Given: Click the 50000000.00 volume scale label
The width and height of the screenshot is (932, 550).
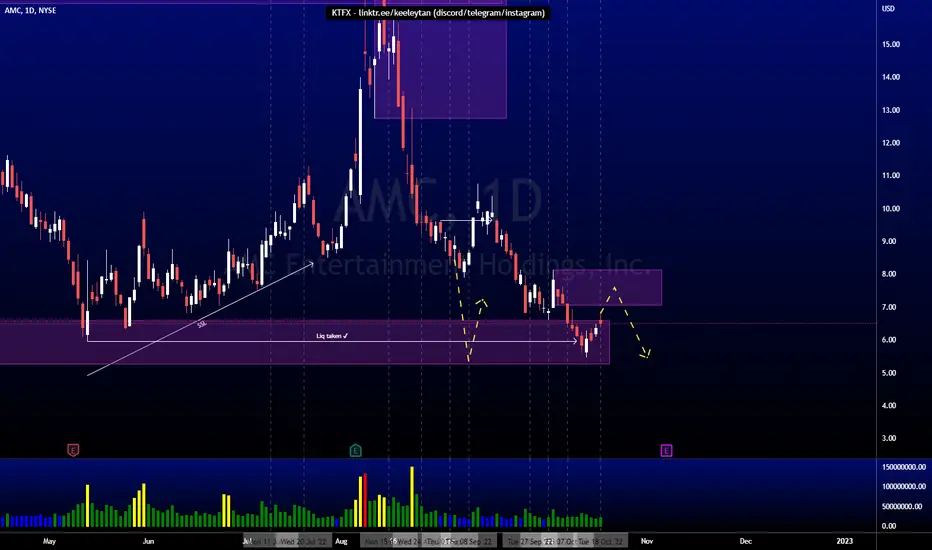Looking at the screenshot, I should pos(901,507).
